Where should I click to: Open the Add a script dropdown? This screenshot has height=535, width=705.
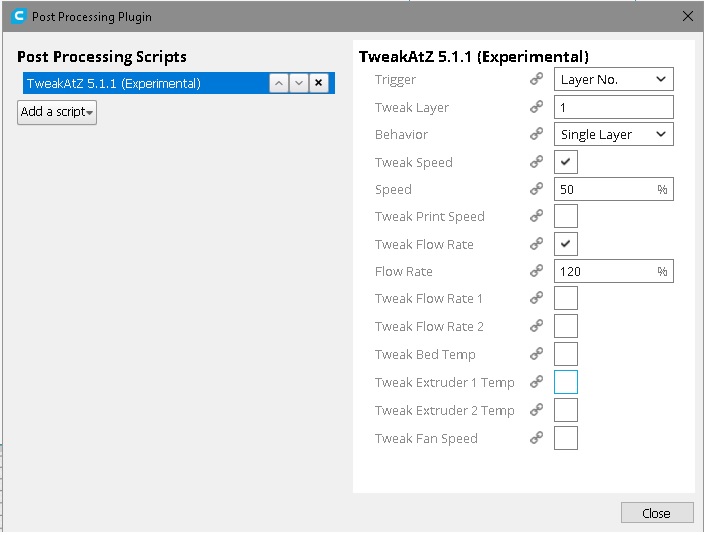(57, 112)
